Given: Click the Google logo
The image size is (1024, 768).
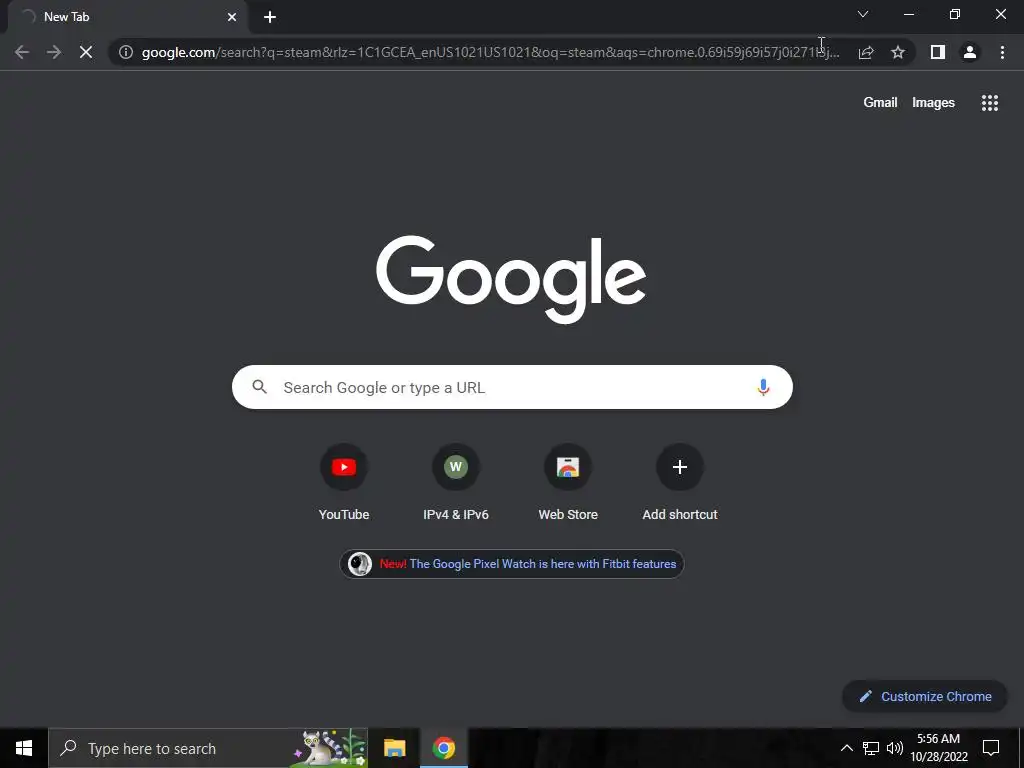Looking at the screenshot, I should (511, 280).
